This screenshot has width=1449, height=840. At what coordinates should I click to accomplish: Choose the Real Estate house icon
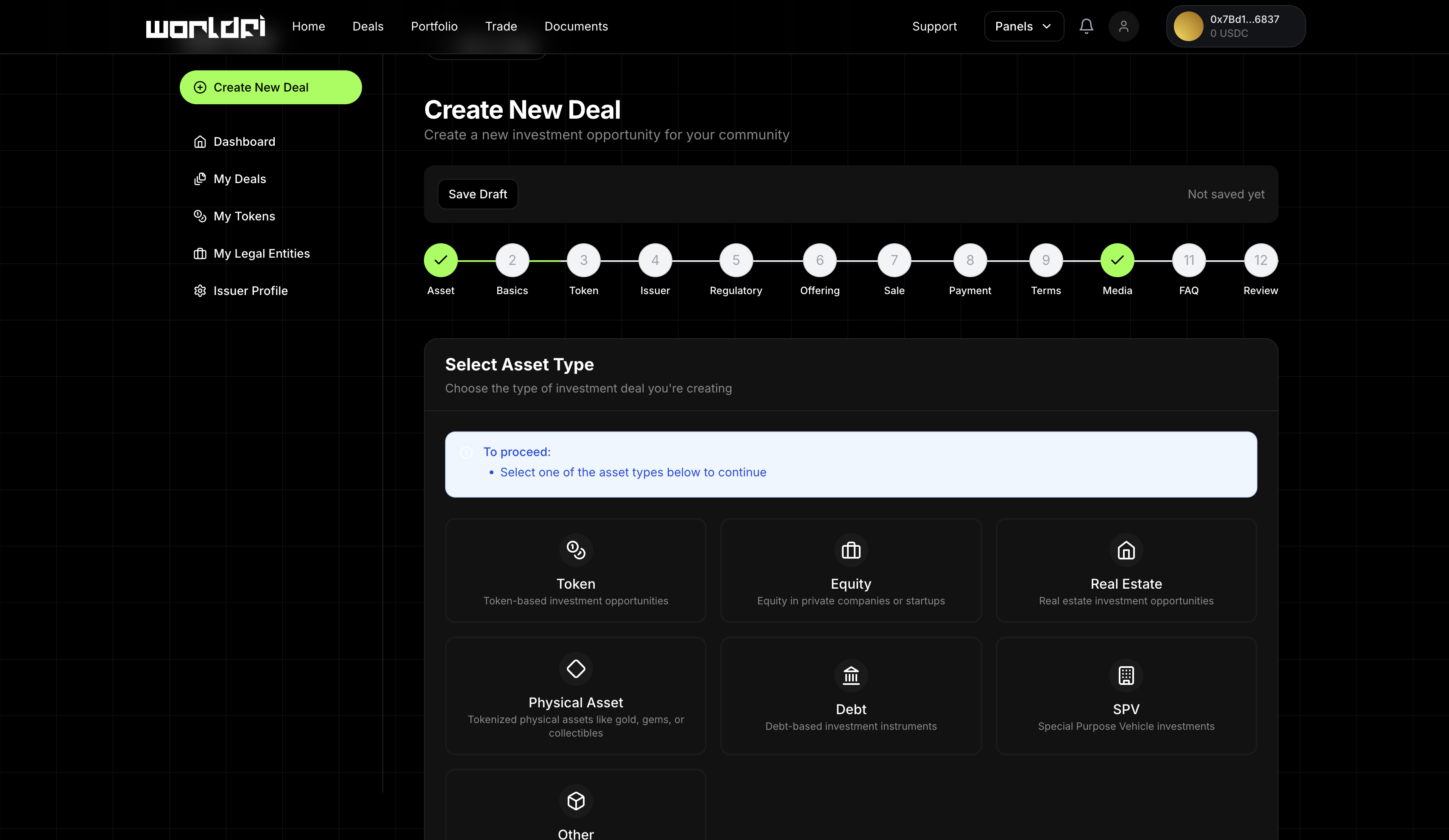(1125, 550)
